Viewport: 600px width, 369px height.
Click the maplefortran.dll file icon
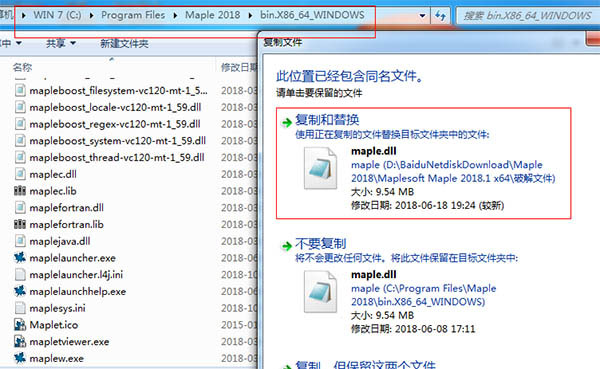(20, 207)
